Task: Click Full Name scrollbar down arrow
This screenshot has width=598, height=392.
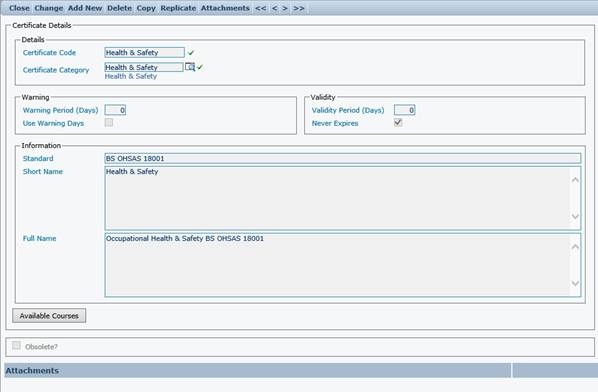Action: click(575, 283)
